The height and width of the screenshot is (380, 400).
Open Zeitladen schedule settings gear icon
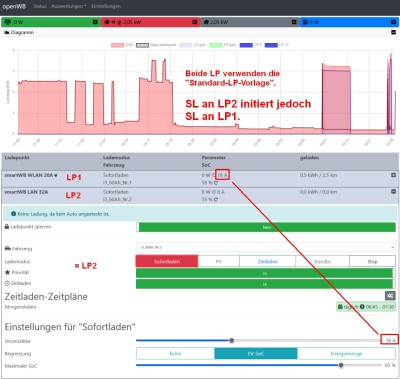[x=390, y=296]
